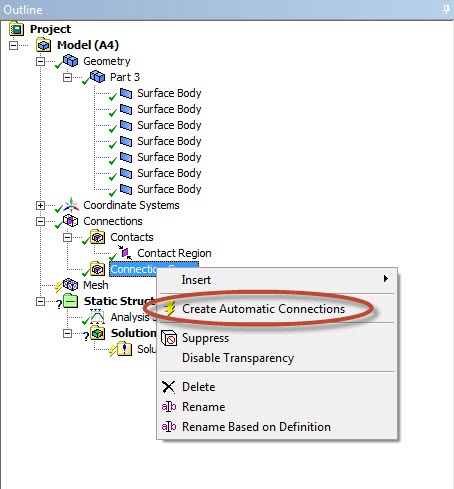Collapse the Model (A4) tree node
This screenshot has height=489, width=454.
coord(13,45)
